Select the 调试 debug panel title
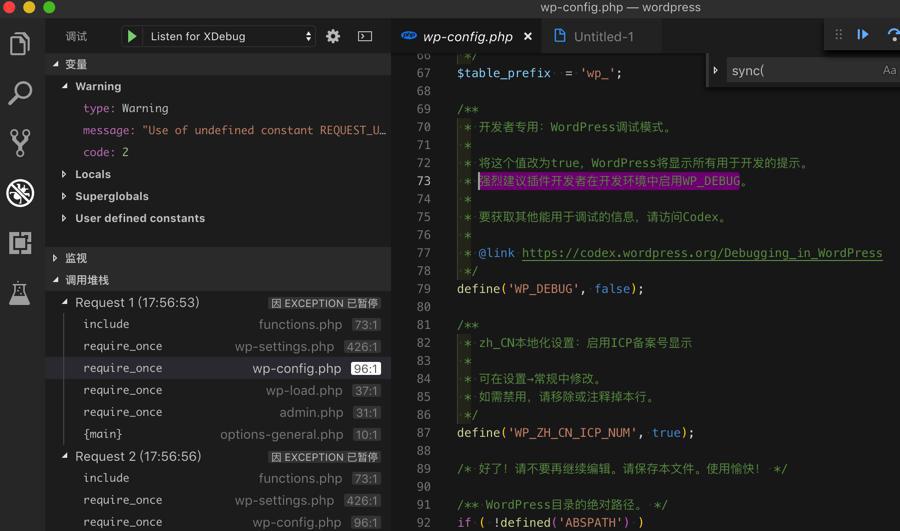The width and height of the screenshot is (900, 531). click(x=76, y=36)
